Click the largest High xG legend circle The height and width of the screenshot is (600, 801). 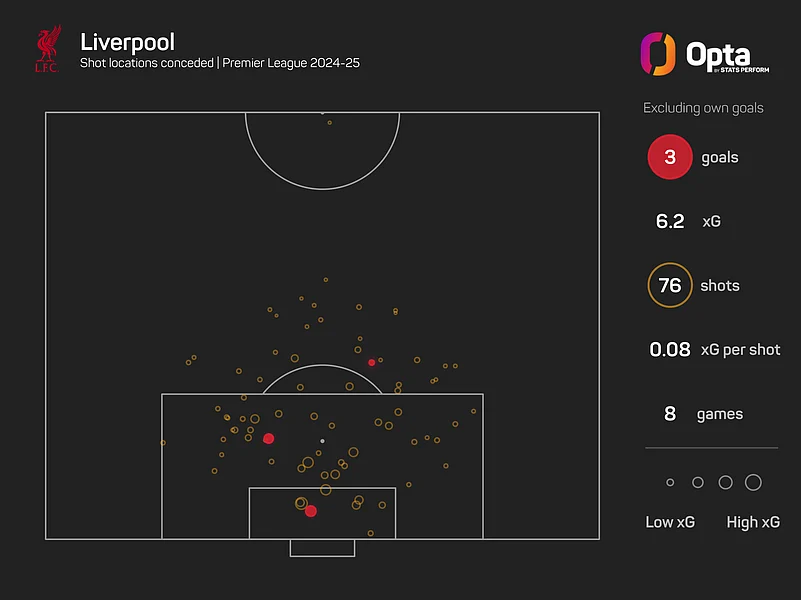(x=753, y=483)
